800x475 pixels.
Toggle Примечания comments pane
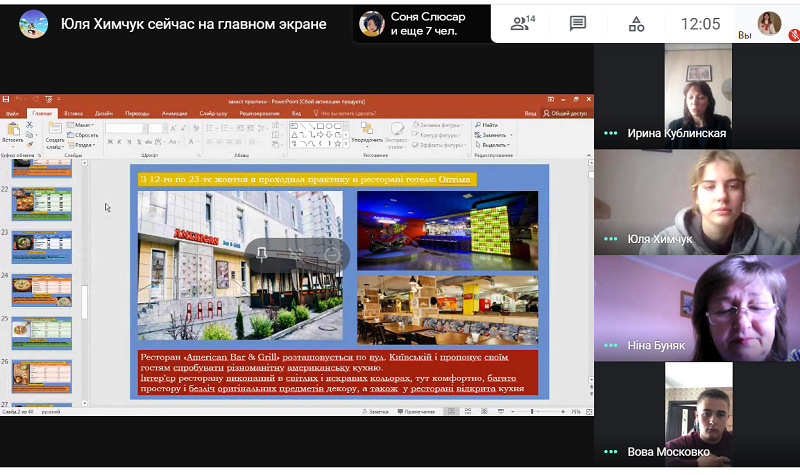point(416,411)
